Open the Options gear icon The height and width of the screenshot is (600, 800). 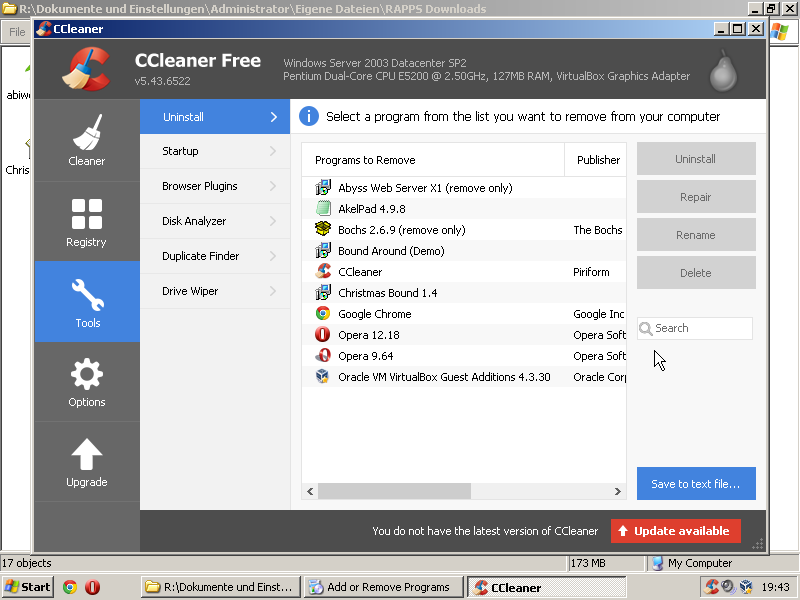click(87, 375)
